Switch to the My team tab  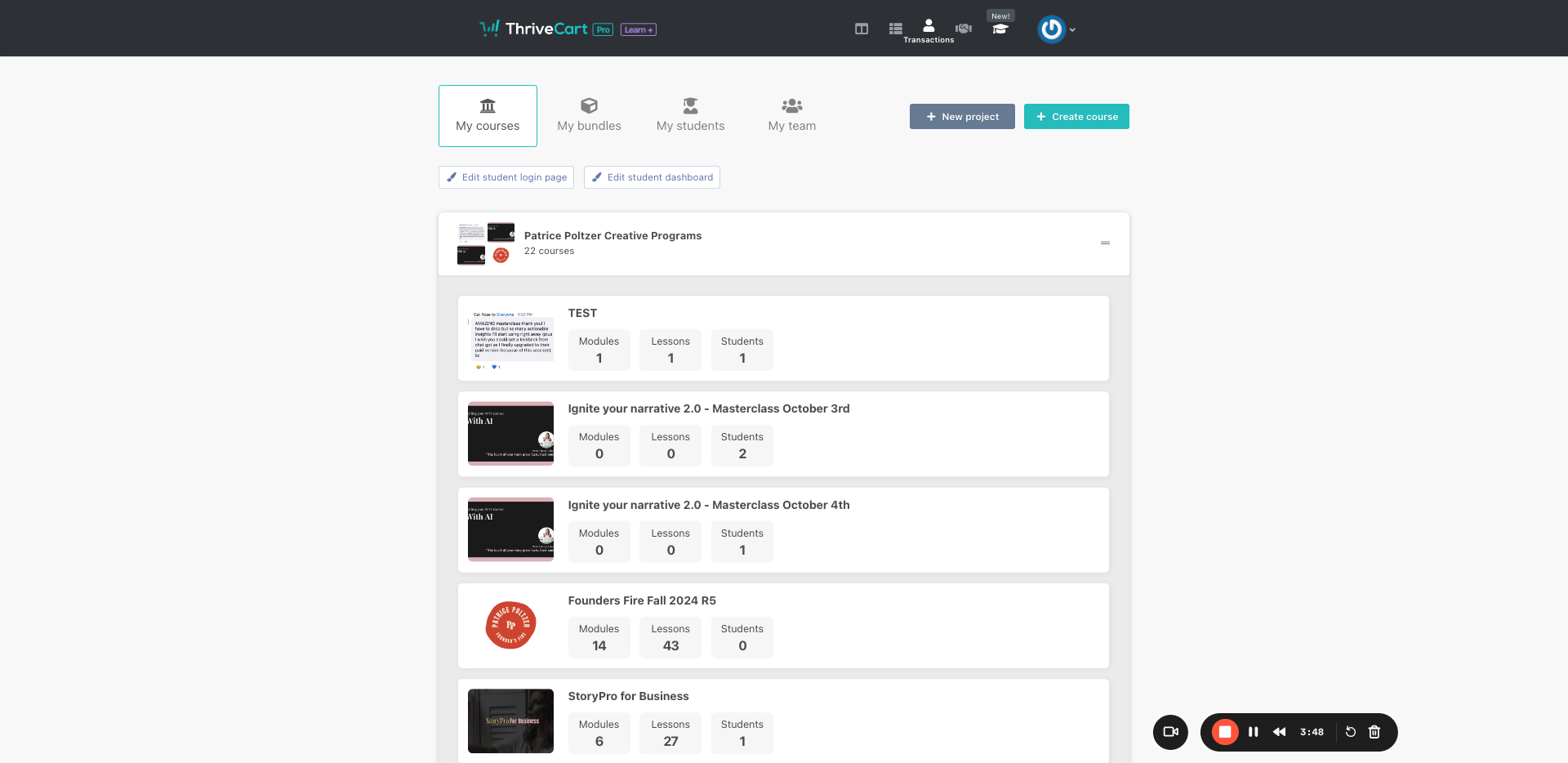(792, 116)
